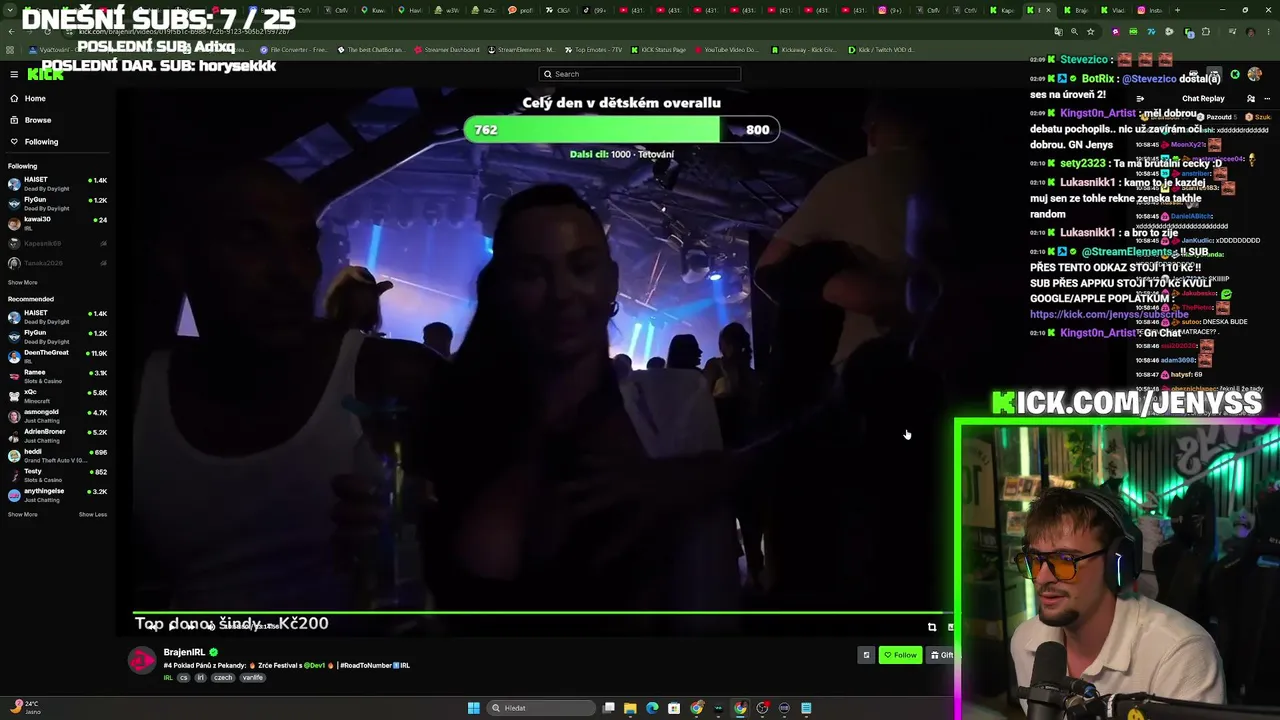Screen dimensions: 1280x720
Task: Open 'The best ChatBot' bookmark
Action: click(x=371, y=49)
